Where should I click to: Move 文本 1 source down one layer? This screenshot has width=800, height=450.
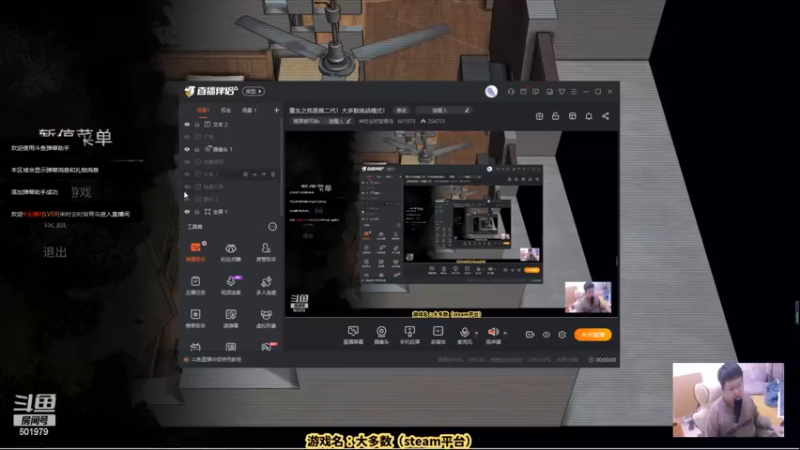(x=264, y=174)
